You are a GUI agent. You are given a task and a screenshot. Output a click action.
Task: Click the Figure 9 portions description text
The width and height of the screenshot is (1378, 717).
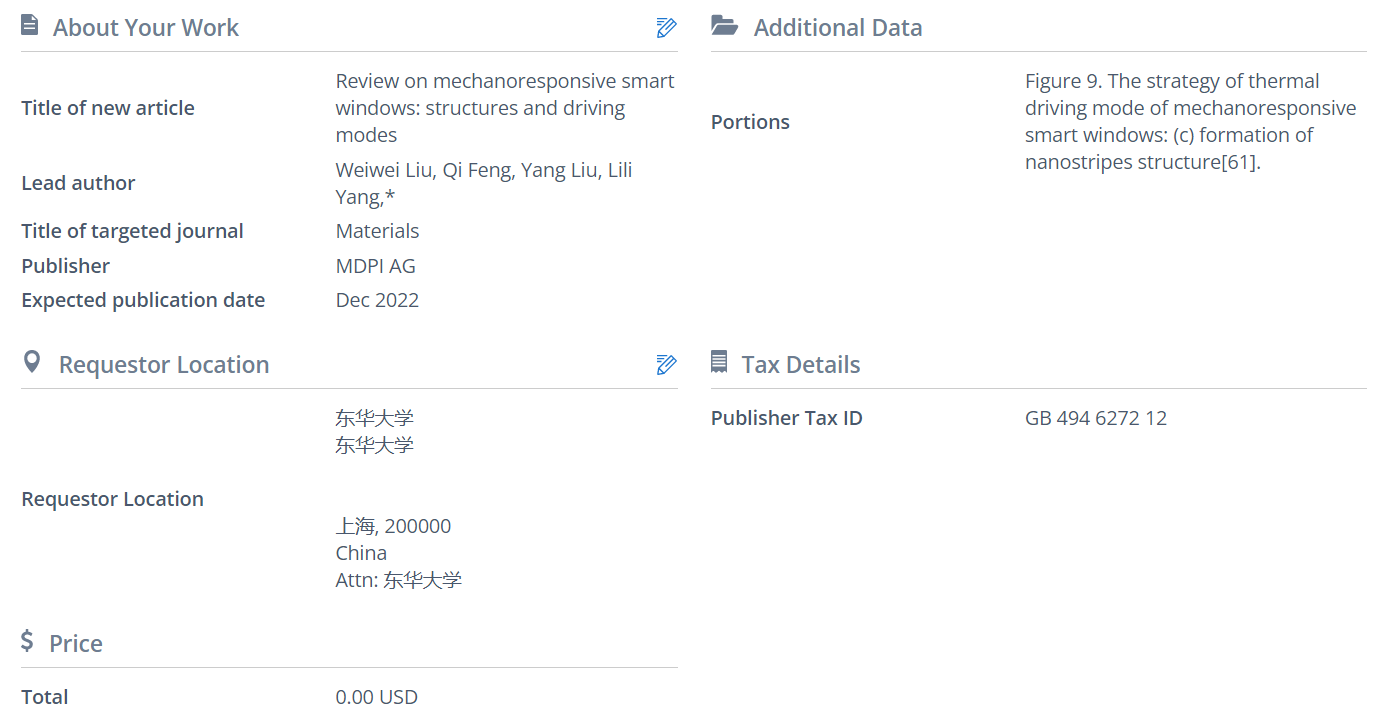(1190, 121)
